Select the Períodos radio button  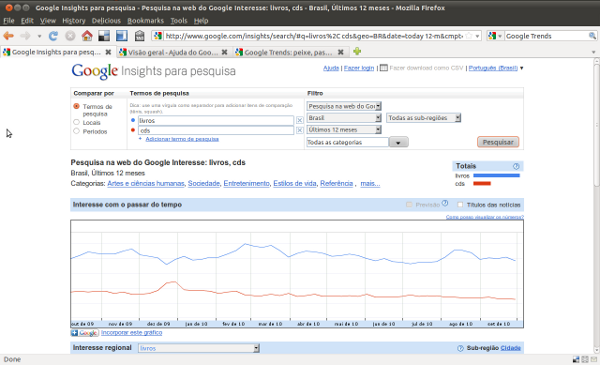(x=76, y=131)
